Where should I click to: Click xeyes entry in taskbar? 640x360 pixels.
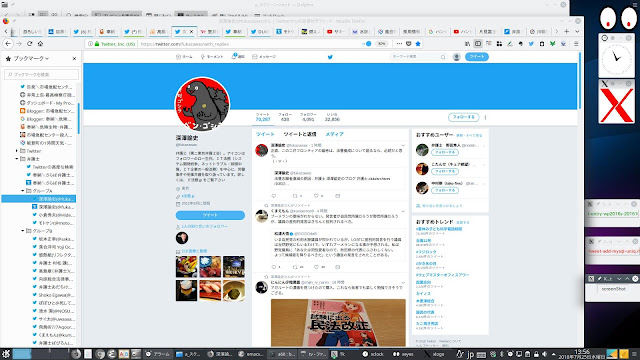tap(403, 354)
